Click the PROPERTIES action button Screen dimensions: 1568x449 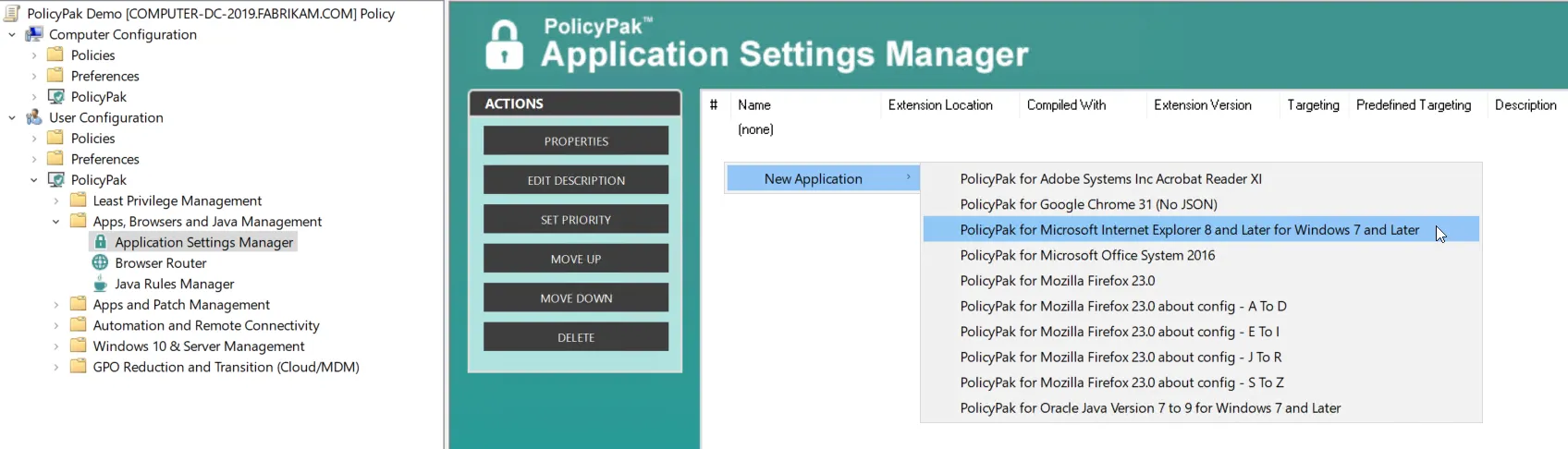pos(576,140)
